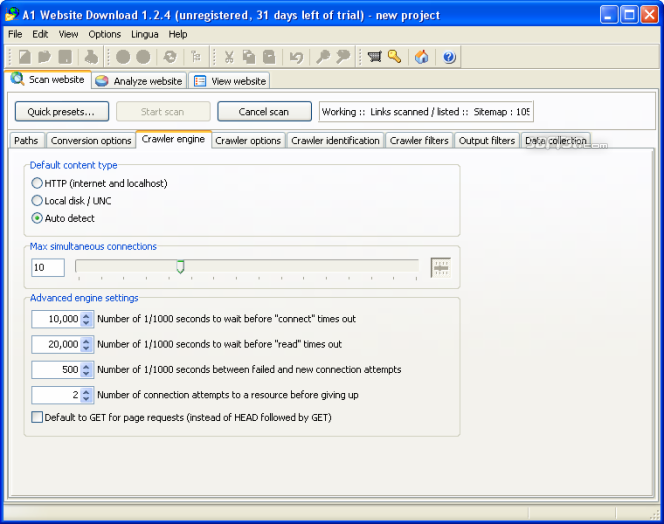
Task: Open the shopping cart purchase icon
Action: click(374, 57)
